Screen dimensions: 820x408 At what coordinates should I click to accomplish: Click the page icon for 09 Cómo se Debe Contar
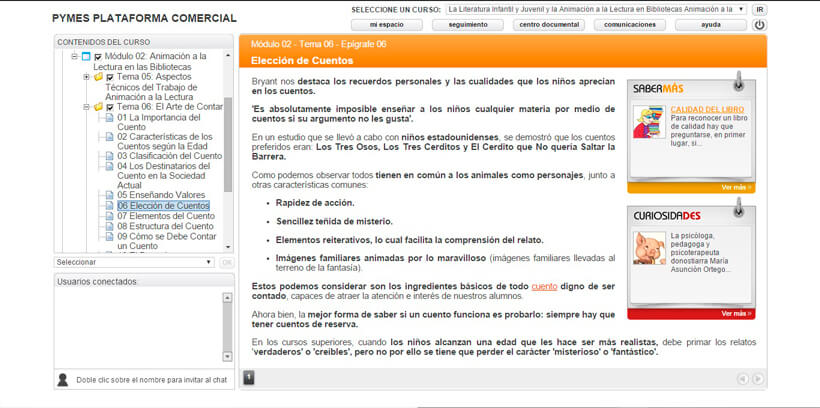tap(109, 236)
